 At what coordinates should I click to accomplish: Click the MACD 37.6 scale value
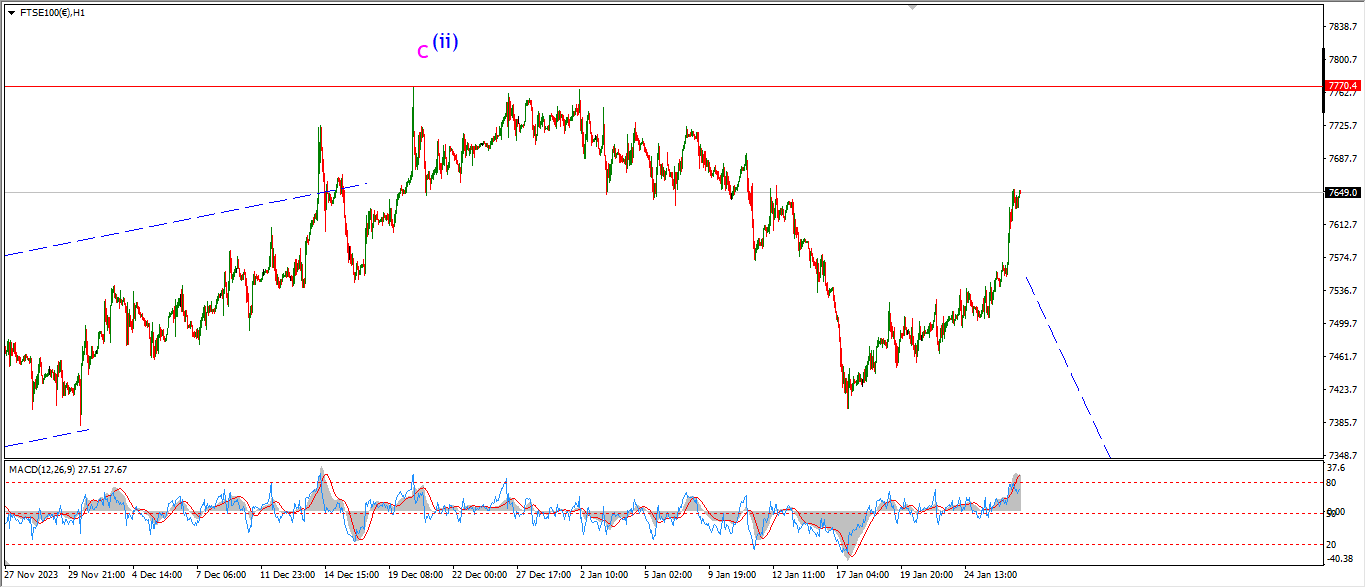1336,466
